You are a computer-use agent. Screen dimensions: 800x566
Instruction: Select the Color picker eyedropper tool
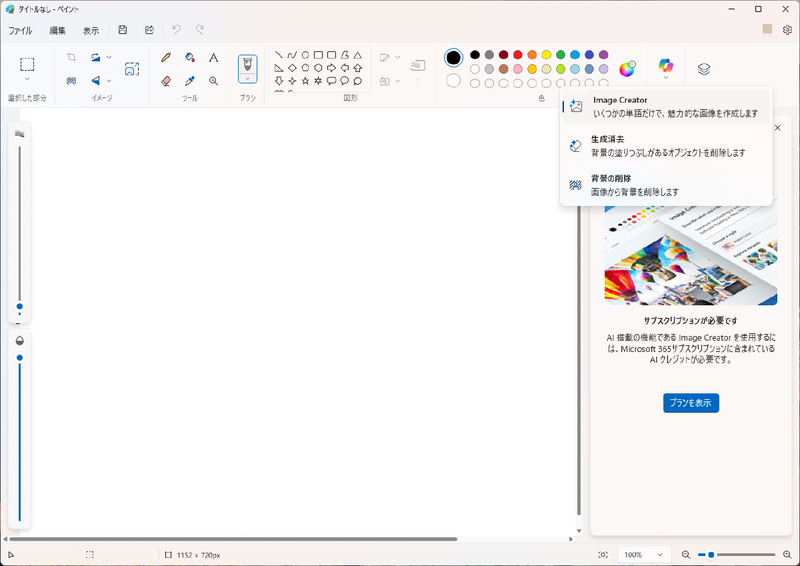click(x=190, y=81)
